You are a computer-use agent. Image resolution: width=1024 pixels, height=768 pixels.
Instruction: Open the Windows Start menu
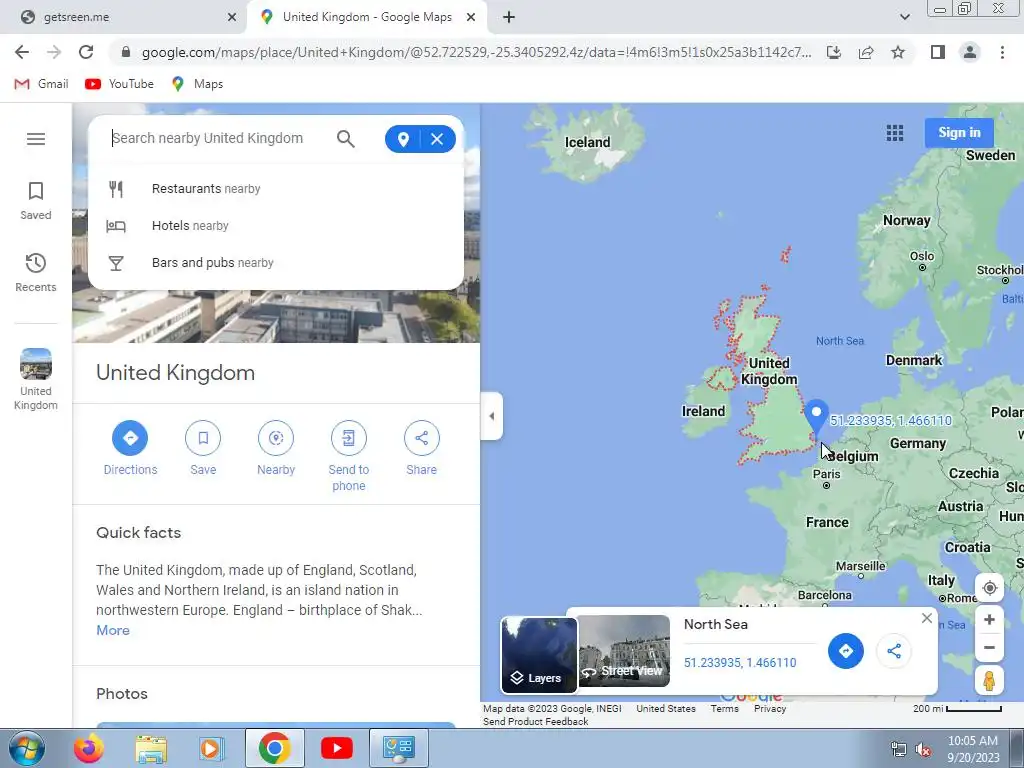coord(26,748)
